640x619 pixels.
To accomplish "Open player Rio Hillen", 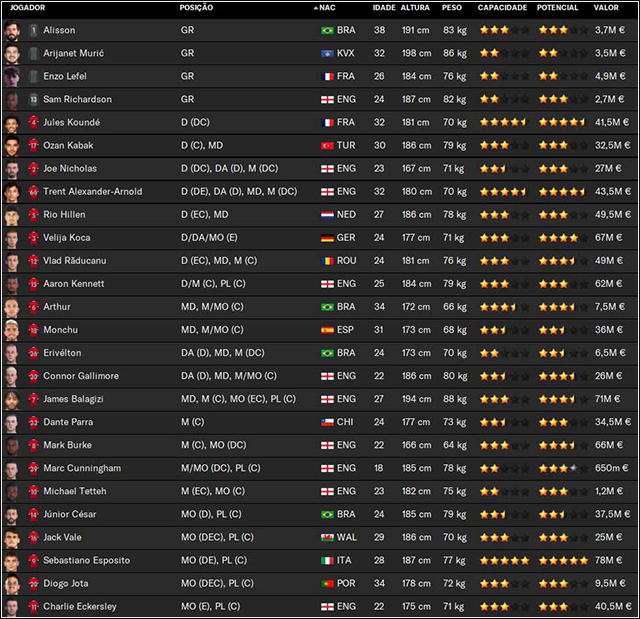I will [x=64, y=215].
